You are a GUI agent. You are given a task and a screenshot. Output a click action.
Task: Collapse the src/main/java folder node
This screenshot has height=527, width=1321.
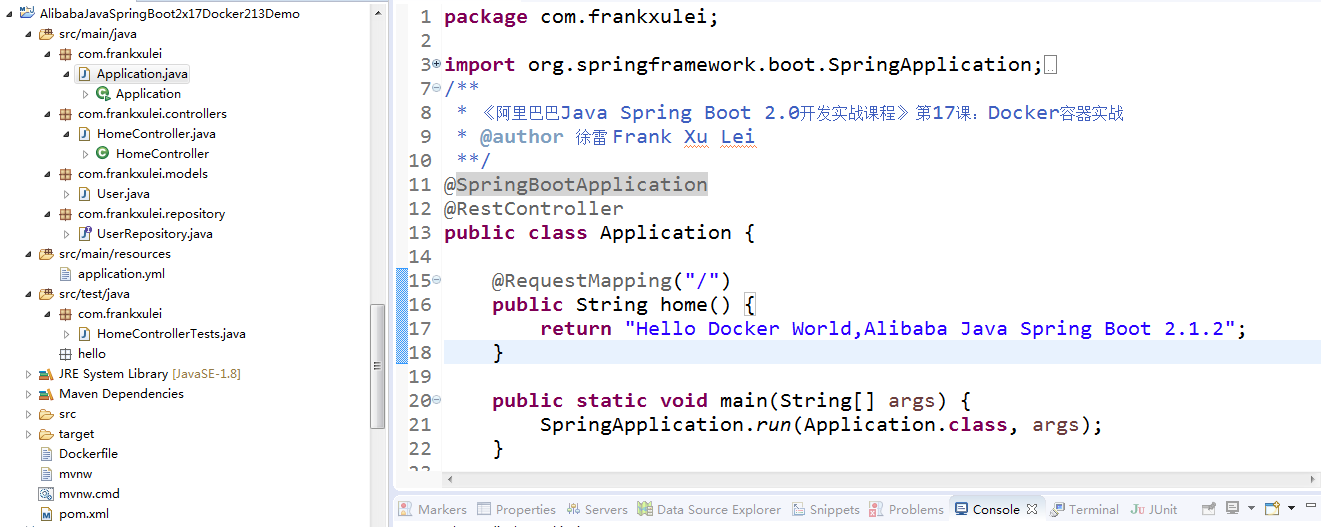[x=29, y=33]
